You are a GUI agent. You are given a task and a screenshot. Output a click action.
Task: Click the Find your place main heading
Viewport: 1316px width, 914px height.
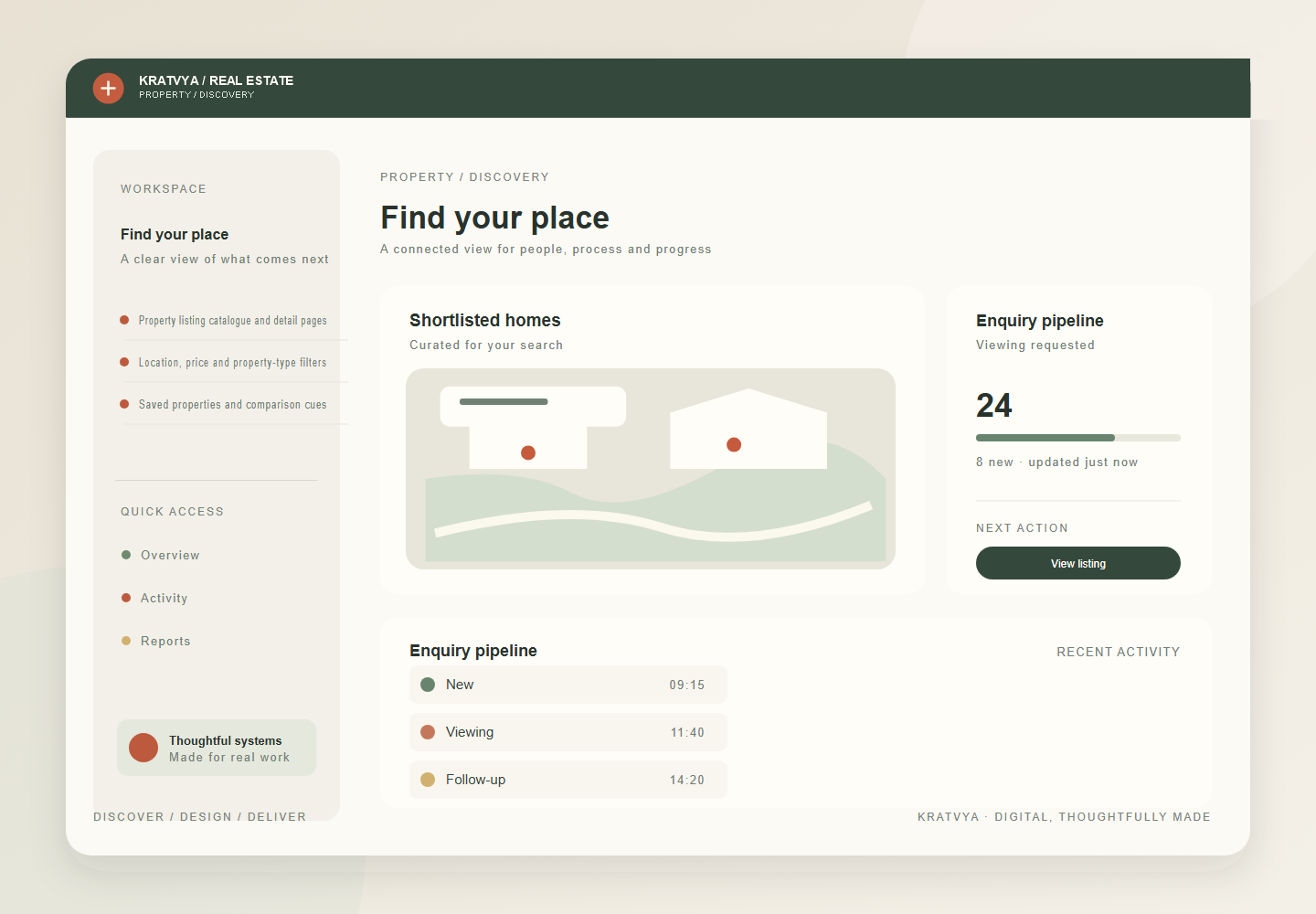(495, 218)
